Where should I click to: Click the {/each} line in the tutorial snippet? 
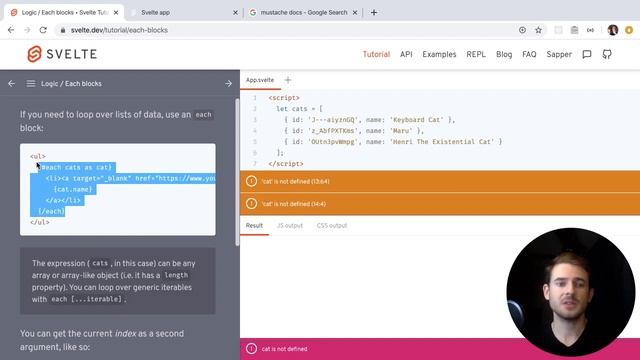(51, 211)
